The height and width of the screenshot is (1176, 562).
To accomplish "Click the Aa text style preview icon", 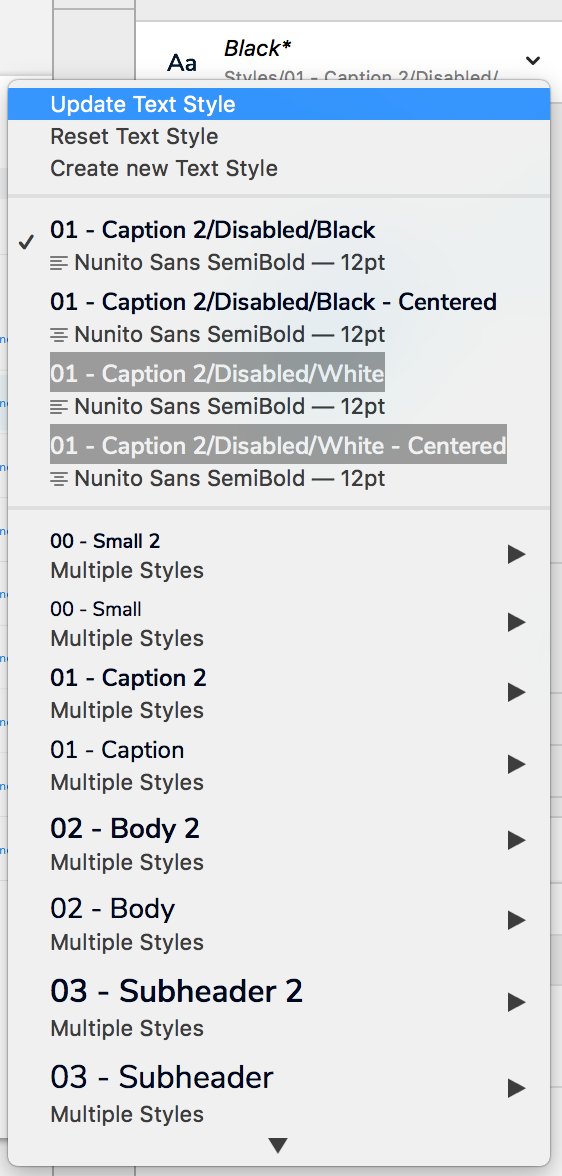I will (182, 62).
